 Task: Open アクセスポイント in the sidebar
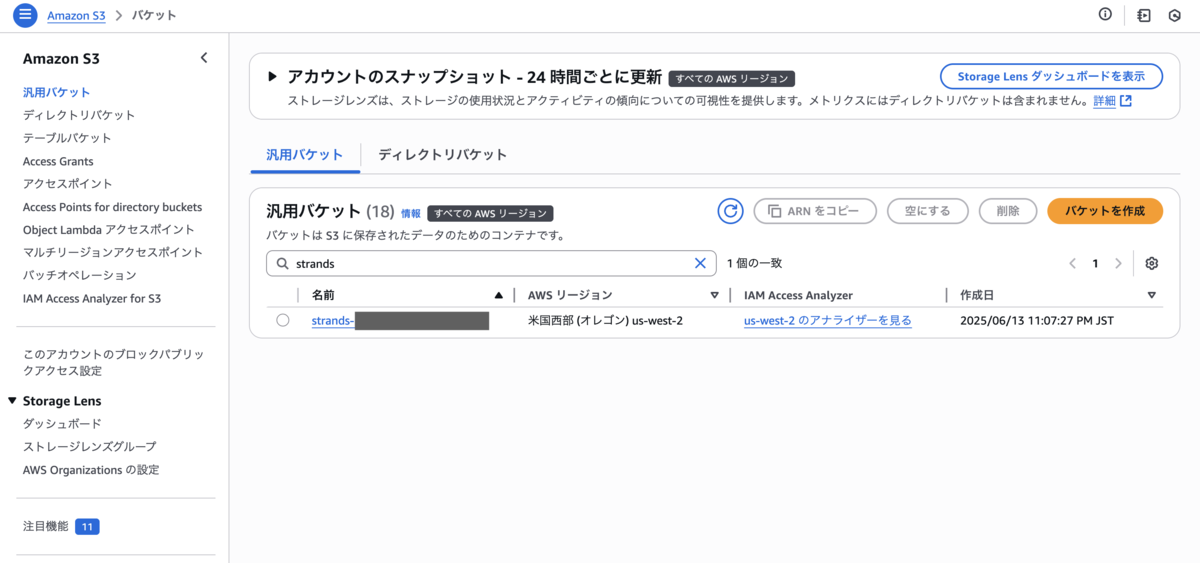click(68, 184)
